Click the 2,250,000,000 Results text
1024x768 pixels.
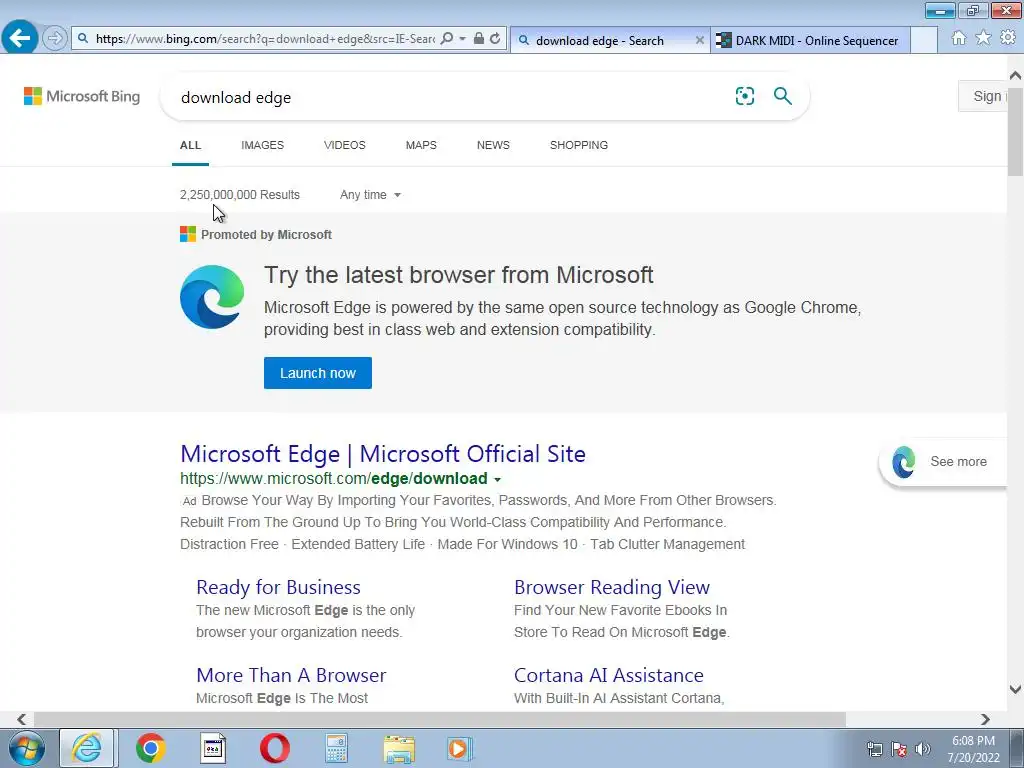[x=240, y=195]
